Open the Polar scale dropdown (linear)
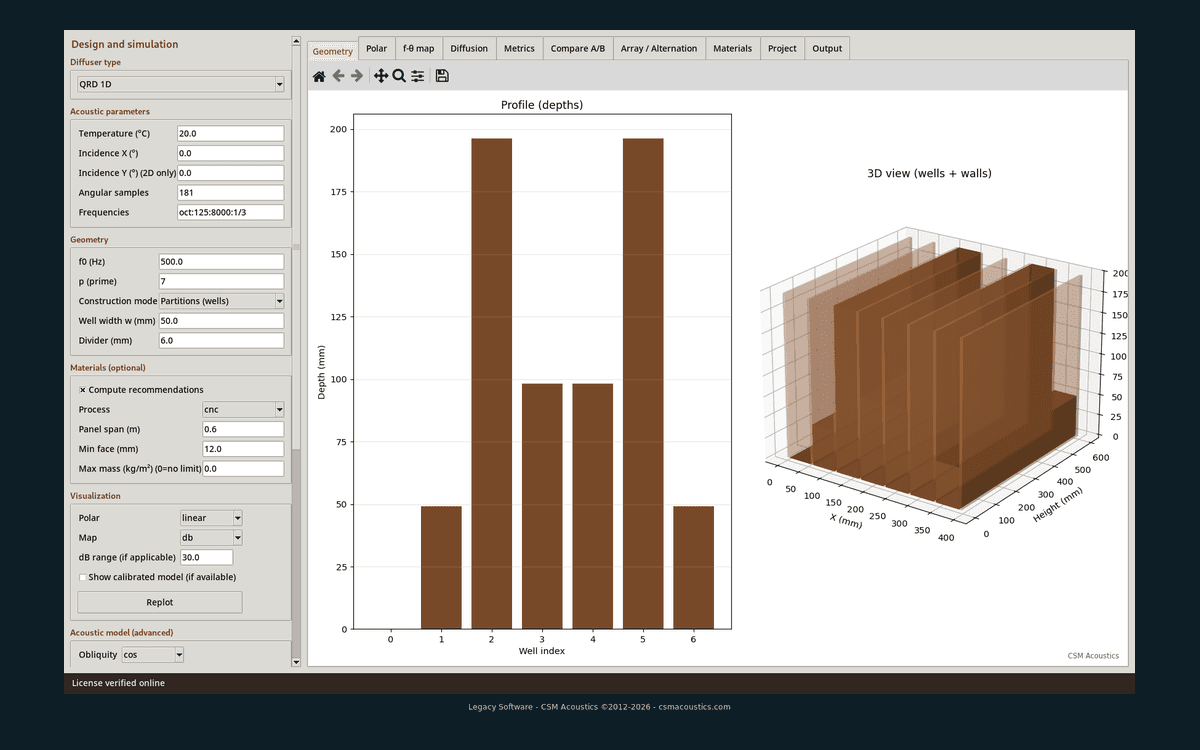 point(211,518)
